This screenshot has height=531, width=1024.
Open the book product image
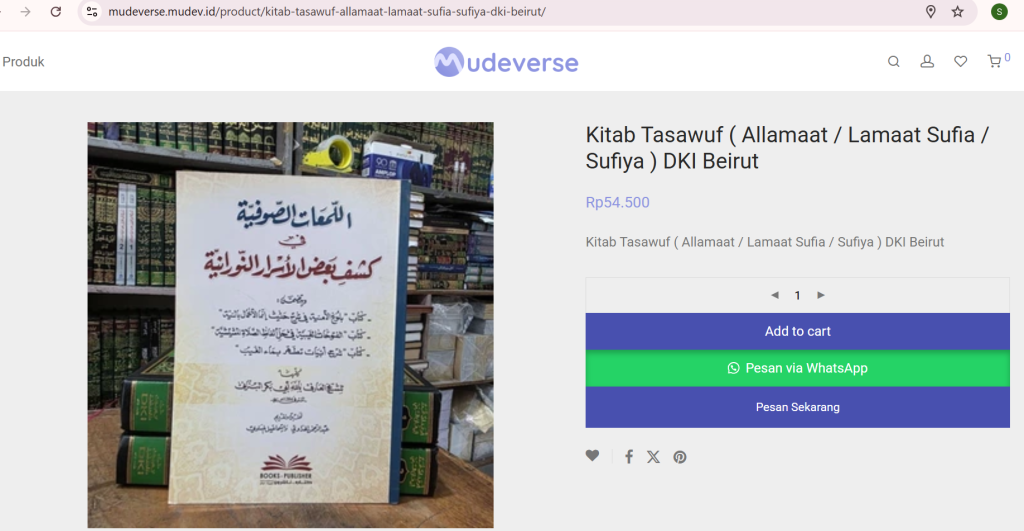tap(291, 325)
